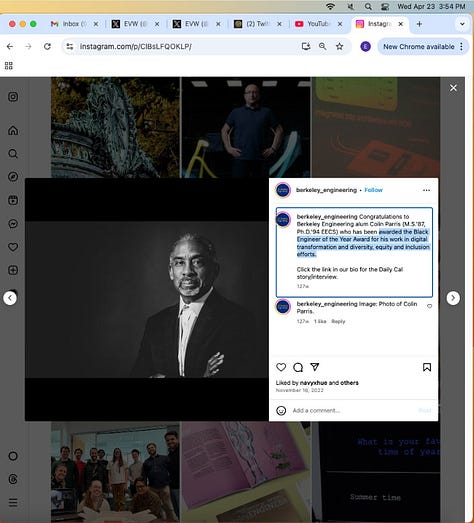Viewport: 474px width, 523px height.
Task: Expand the Chrome tab search dropdown
Action: pos(462,24)
